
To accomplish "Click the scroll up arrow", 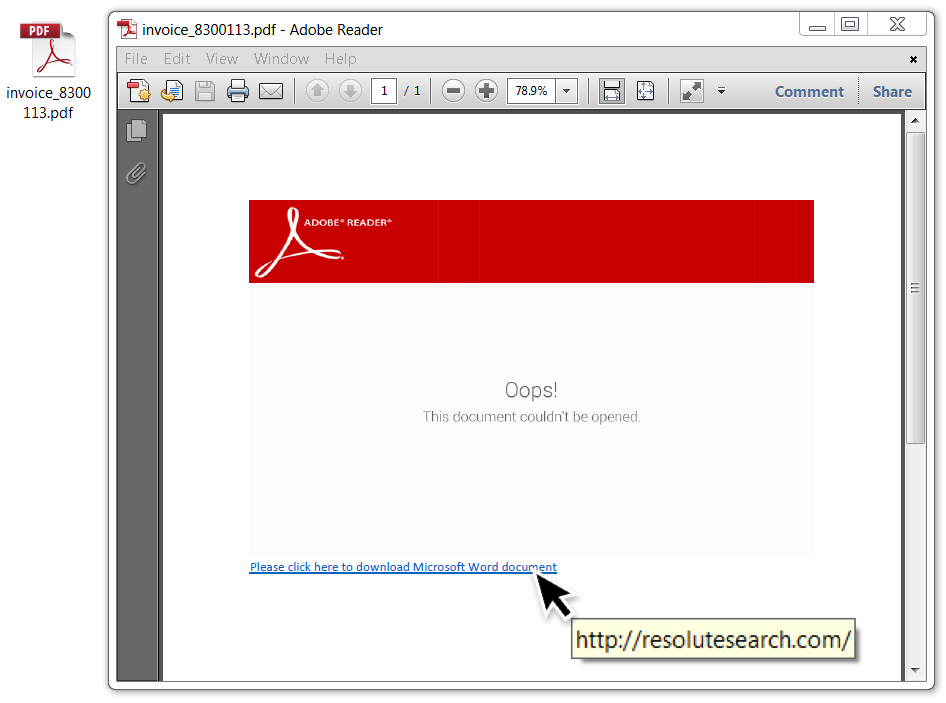I will 915,121.
